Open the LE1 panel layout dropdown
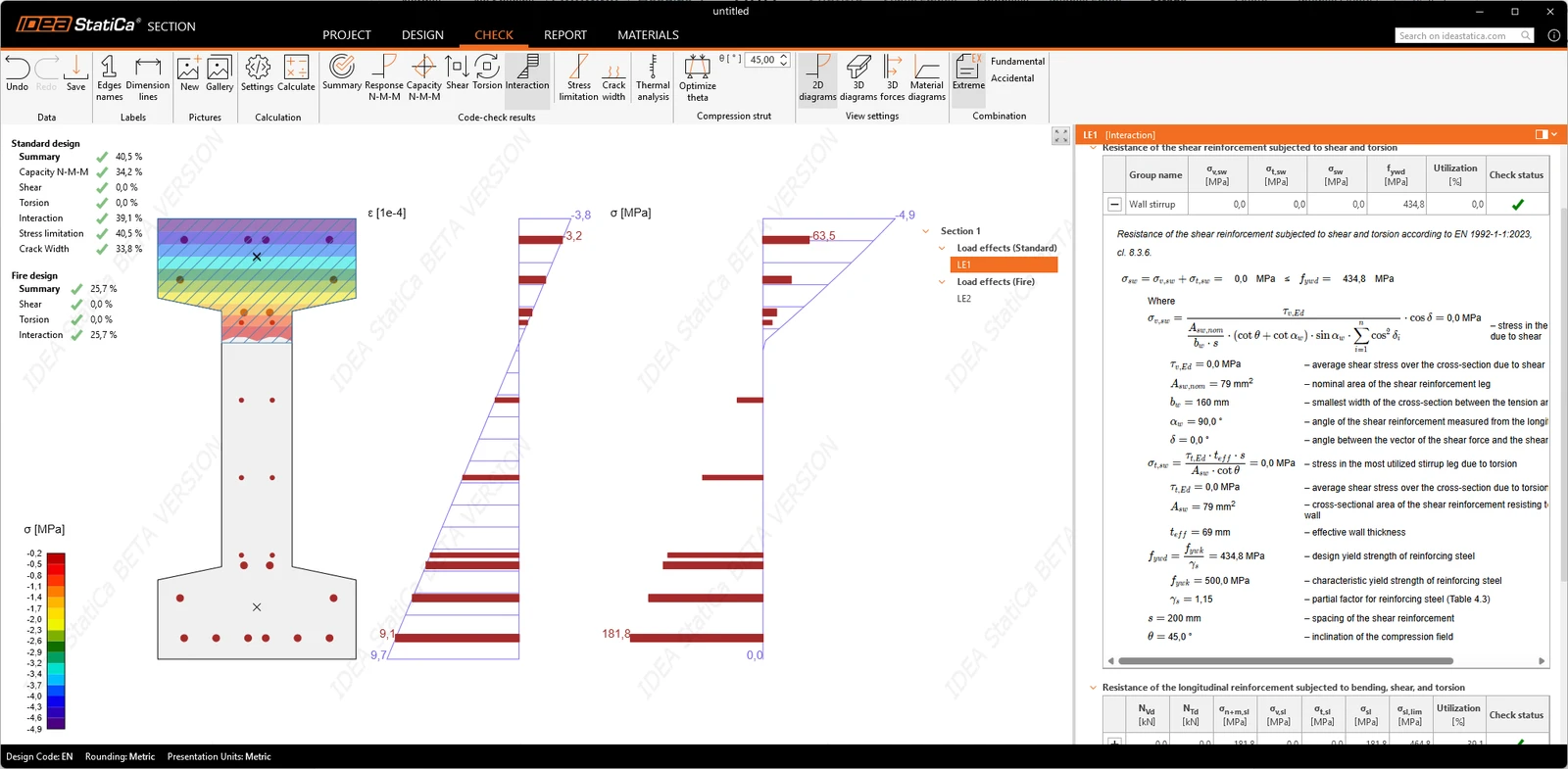This screenshot has width=1568, height=769. [x=1554, y=134]
